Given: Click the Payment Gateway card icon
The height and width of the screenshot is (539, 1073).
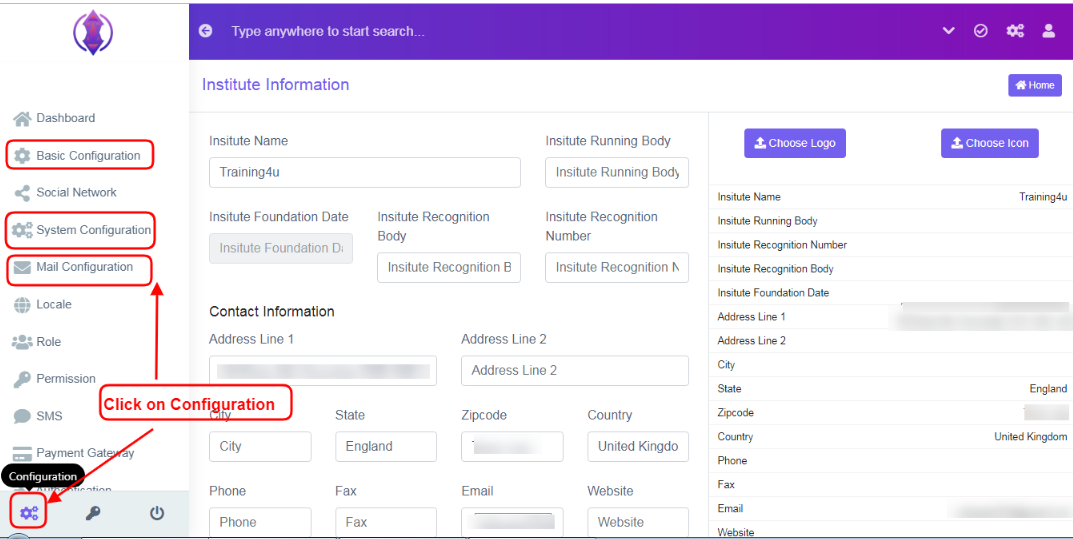Looking at the screenshot, I should (x=22, y=453).
